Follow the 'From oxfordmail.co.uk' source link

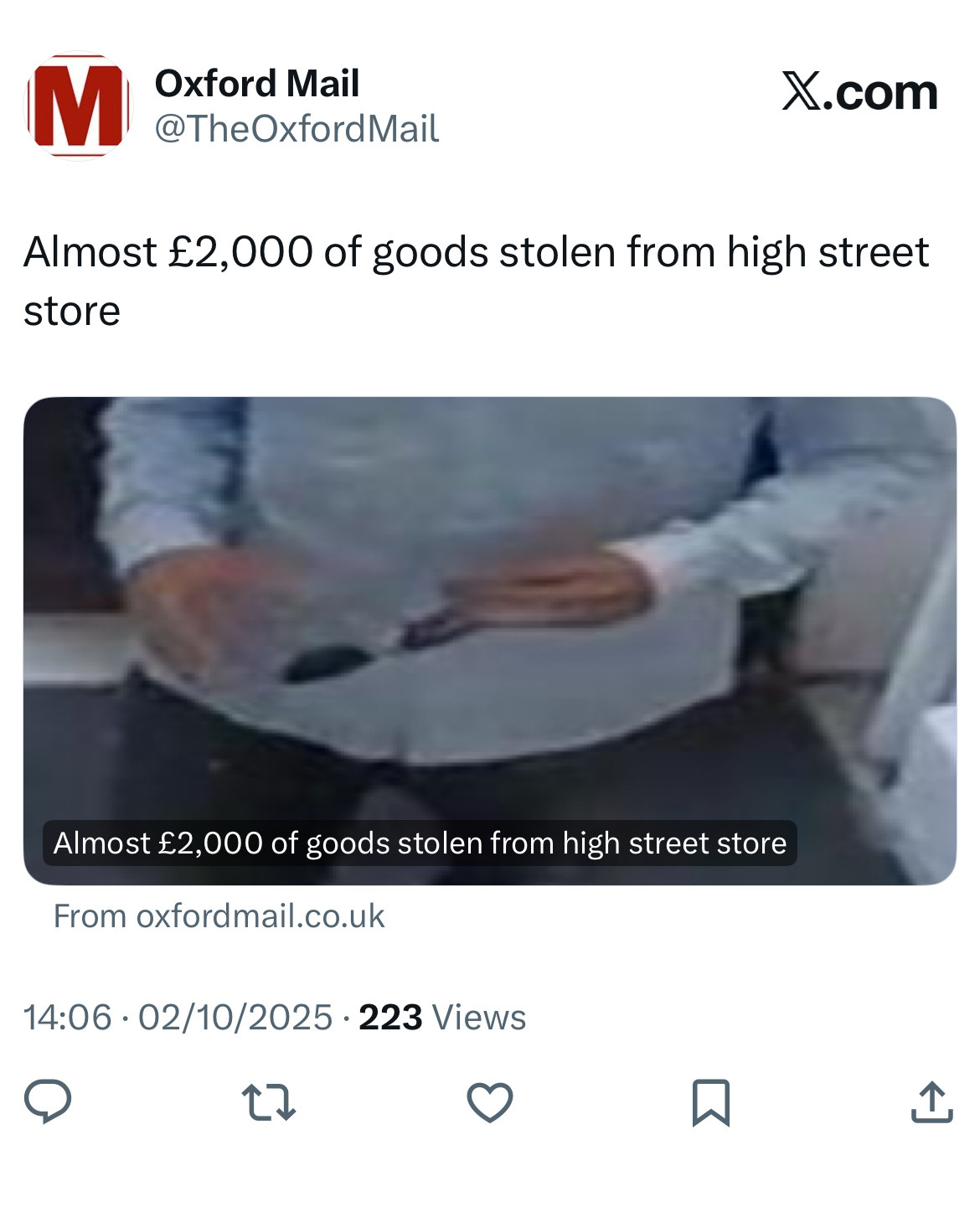tap(219, 916)
